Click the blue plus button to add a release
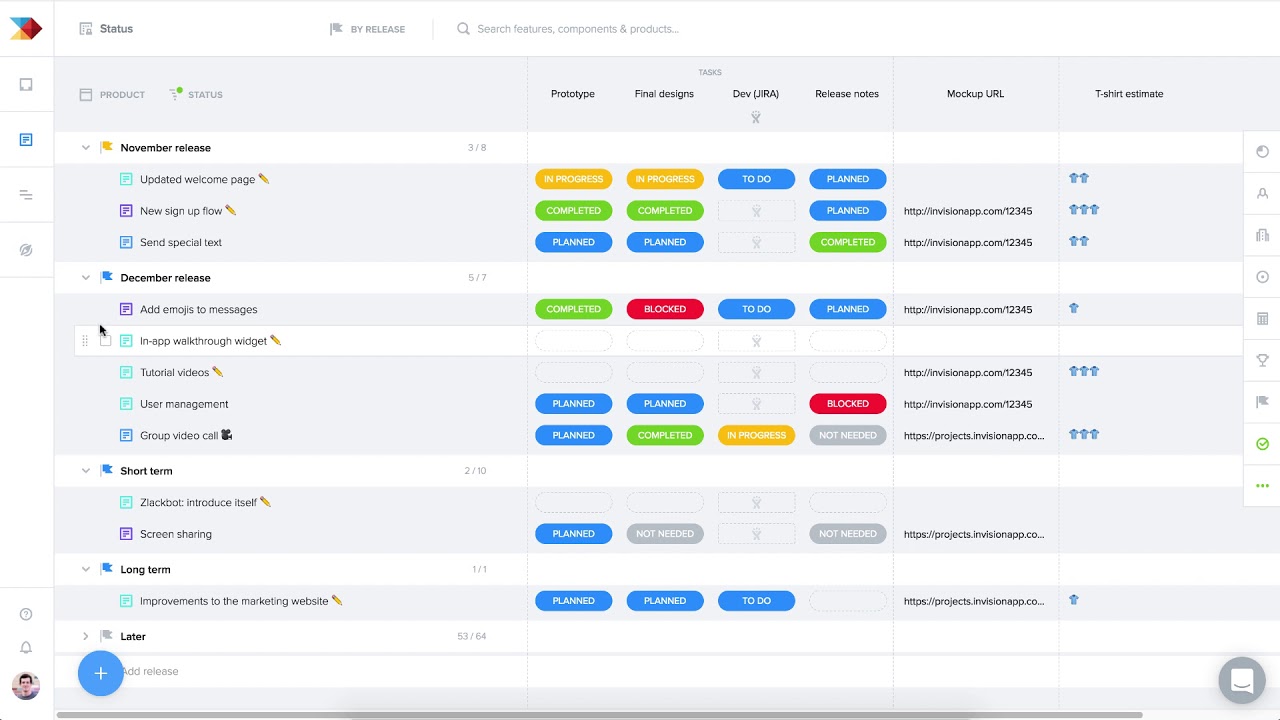 click(100, 674)
